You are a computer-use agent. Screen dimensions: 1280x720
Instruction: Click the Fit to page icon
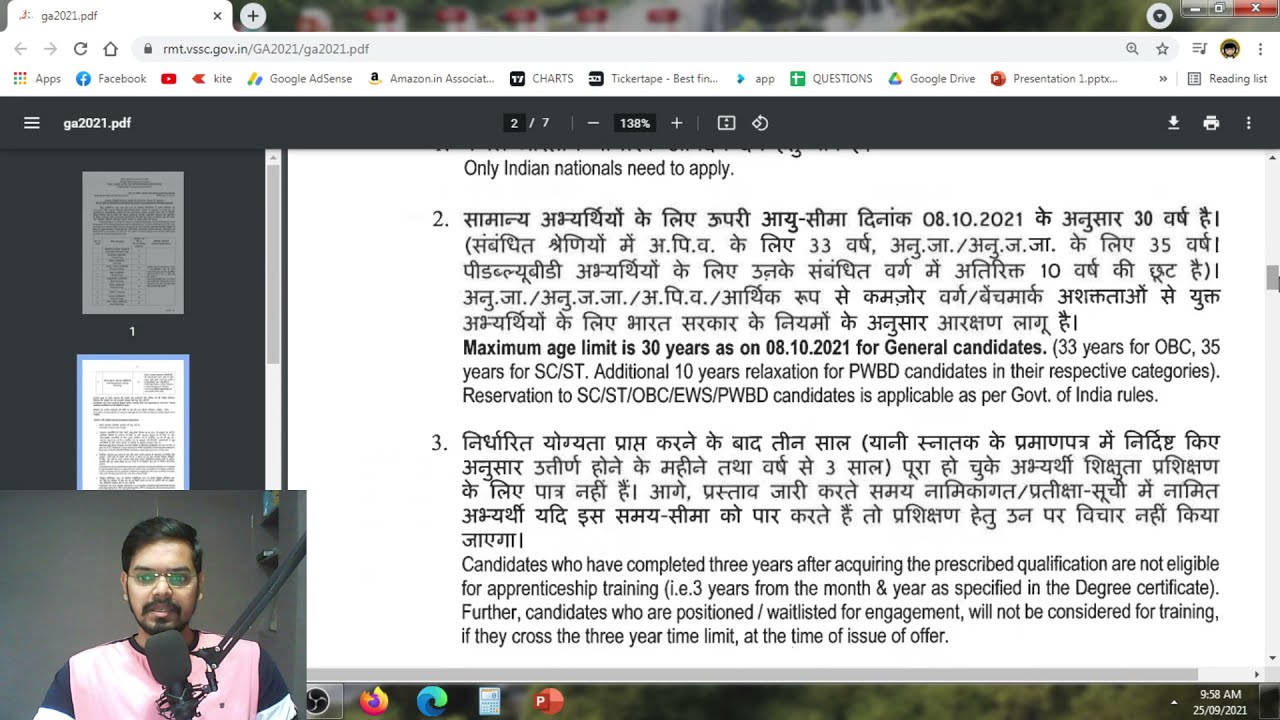pos(727,123)
